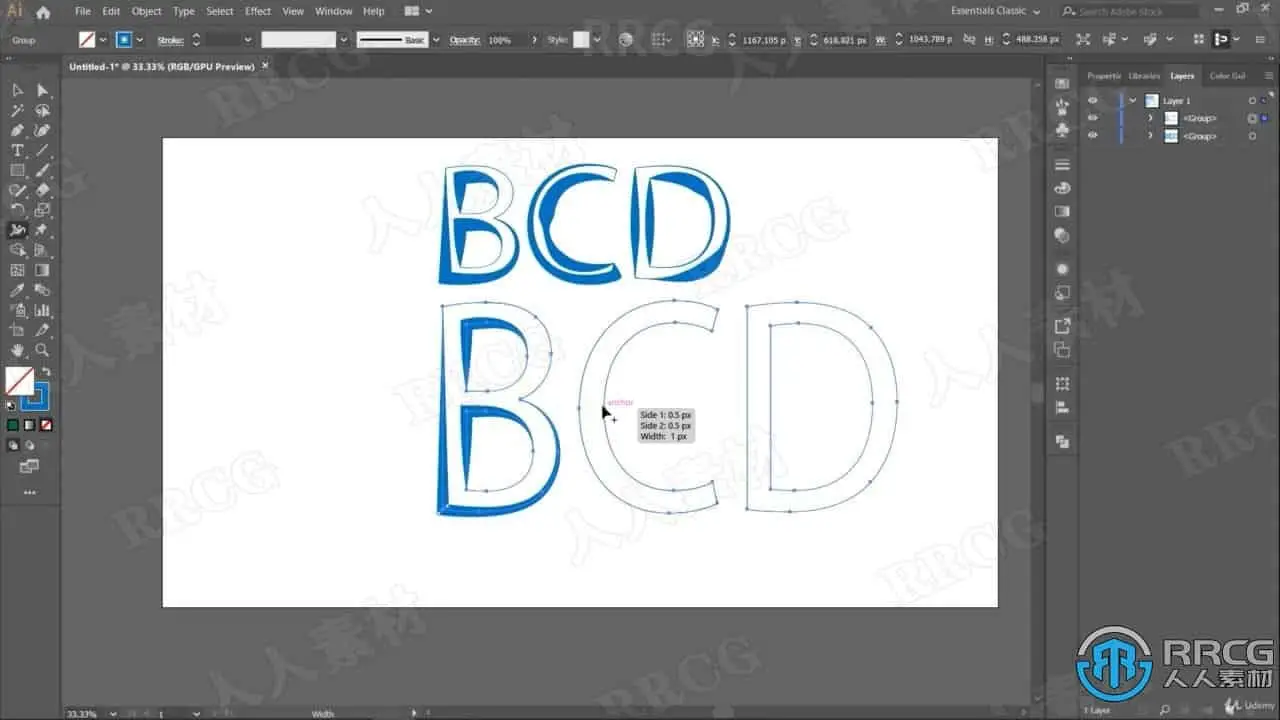The width and height of the screenshot is (1280, 720).
Task: Click Layer 1 target circle
Action: coord(1252,101)
